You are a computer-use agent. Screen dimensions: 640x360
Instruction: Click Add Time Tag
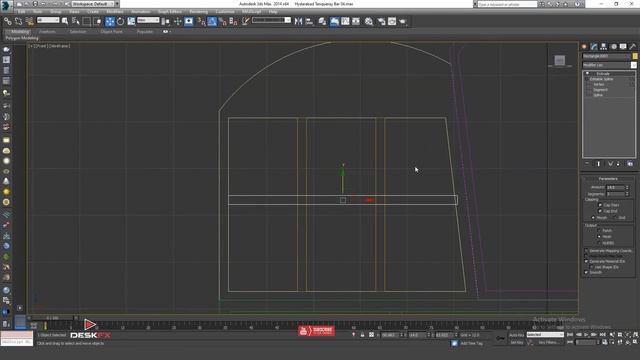[x=471, y=343]
